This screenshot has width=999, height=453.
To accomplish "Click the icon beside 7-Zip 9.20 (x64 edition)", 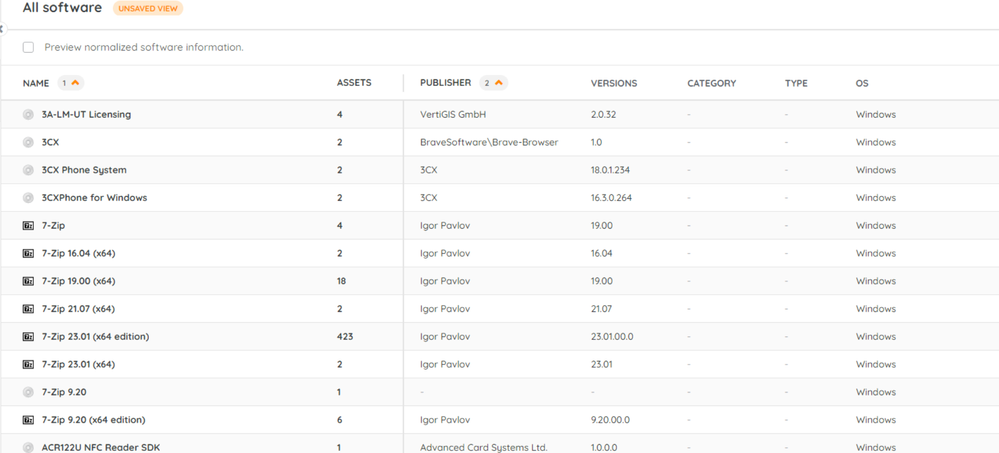I will click(28, 420).
